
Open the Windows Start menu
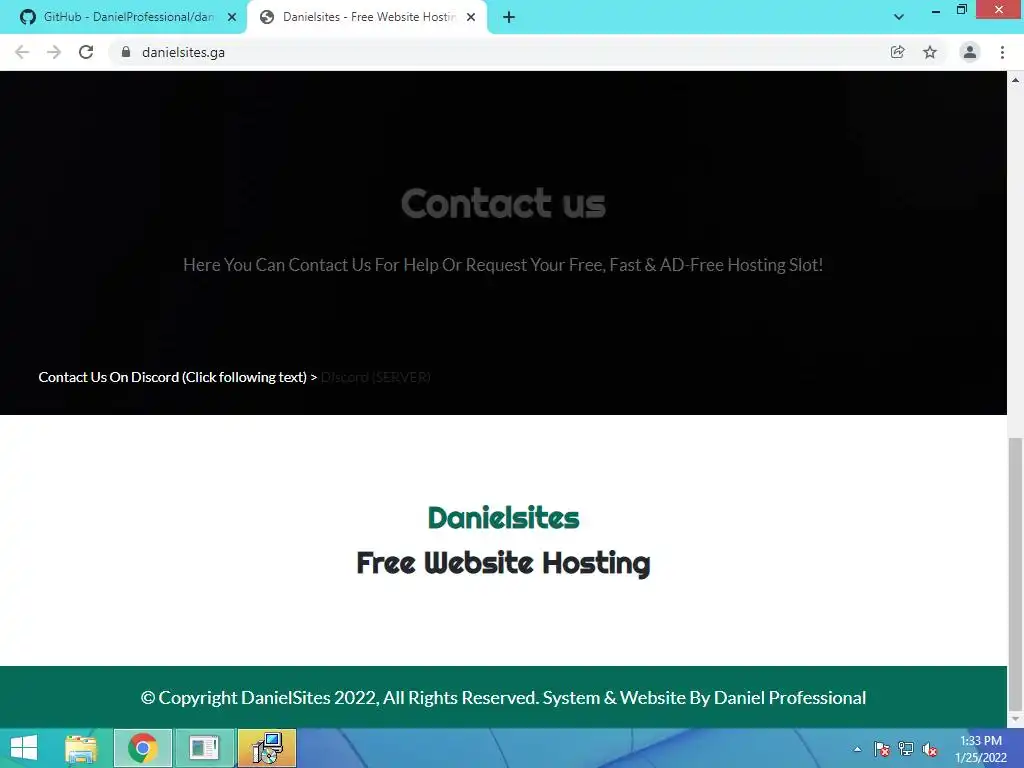click(x=24, y=748)
